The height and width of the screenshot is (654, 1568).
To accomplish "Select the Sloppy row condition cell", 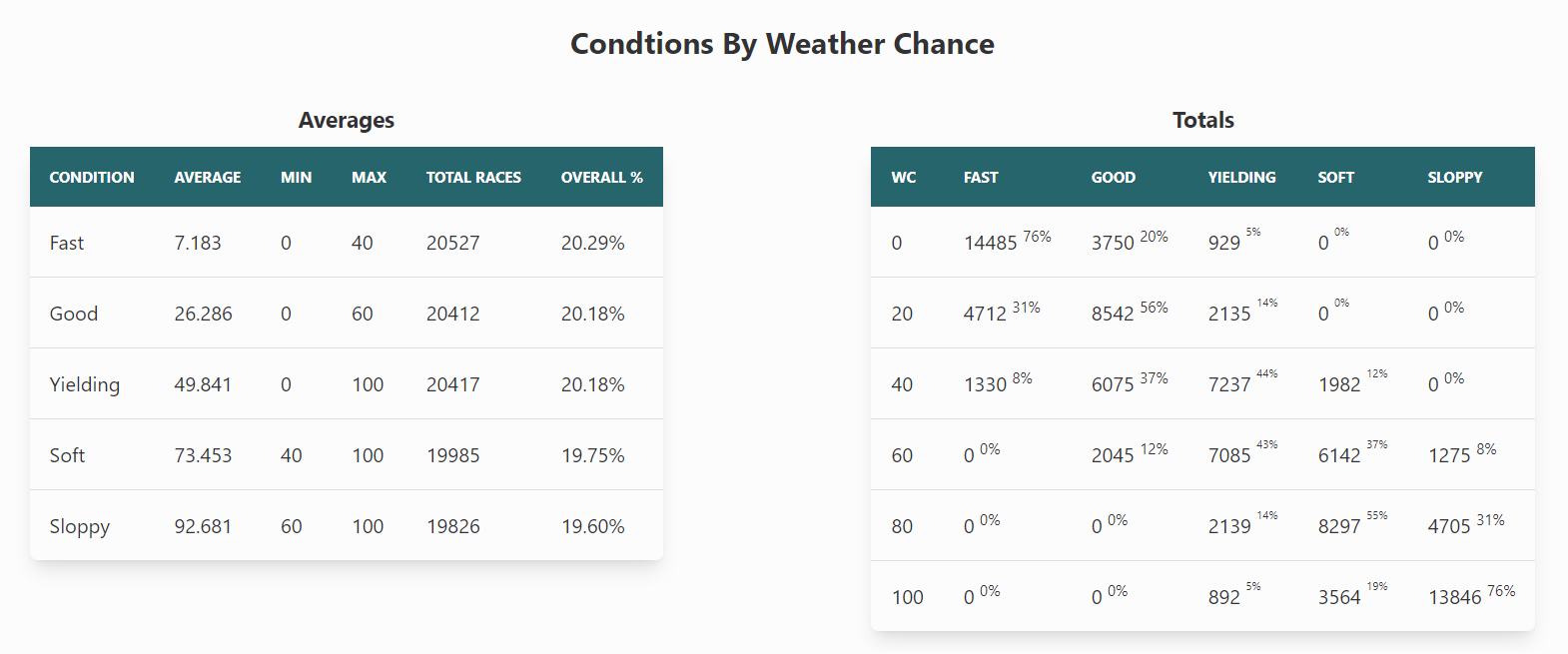I will pos(80,526).
